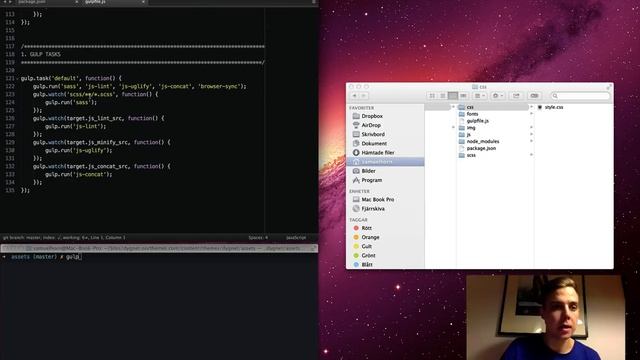
Task: Switch Finder to column view
Action: pyautogui.click(x=453, y=96)
